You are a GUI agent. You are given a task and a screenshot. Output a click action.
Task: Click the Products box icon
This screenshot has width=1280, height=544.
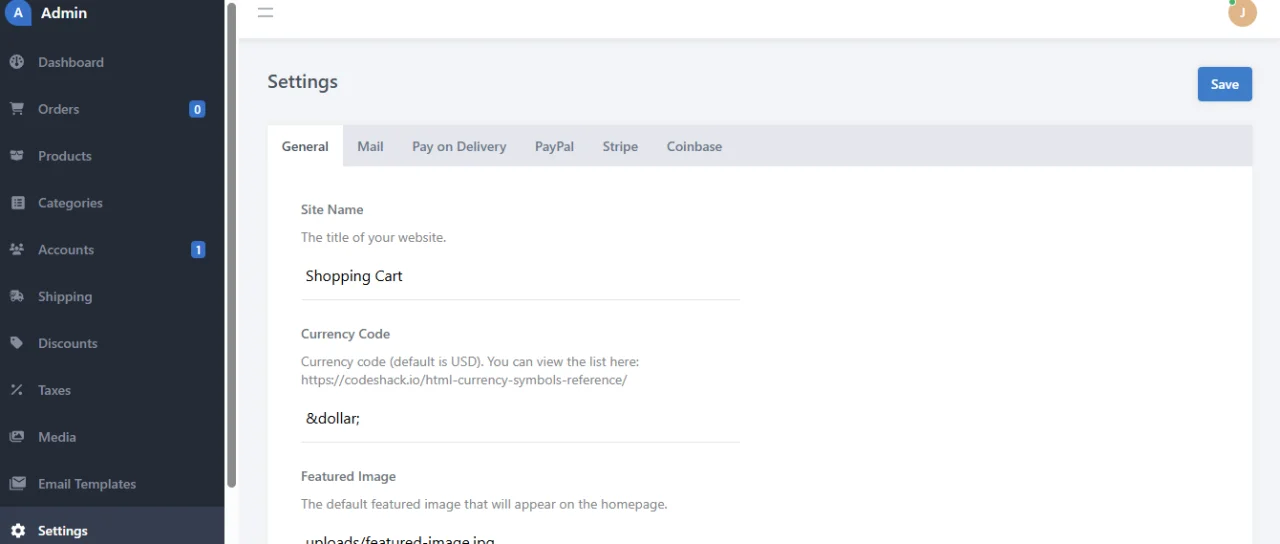(x=17, y=156)
